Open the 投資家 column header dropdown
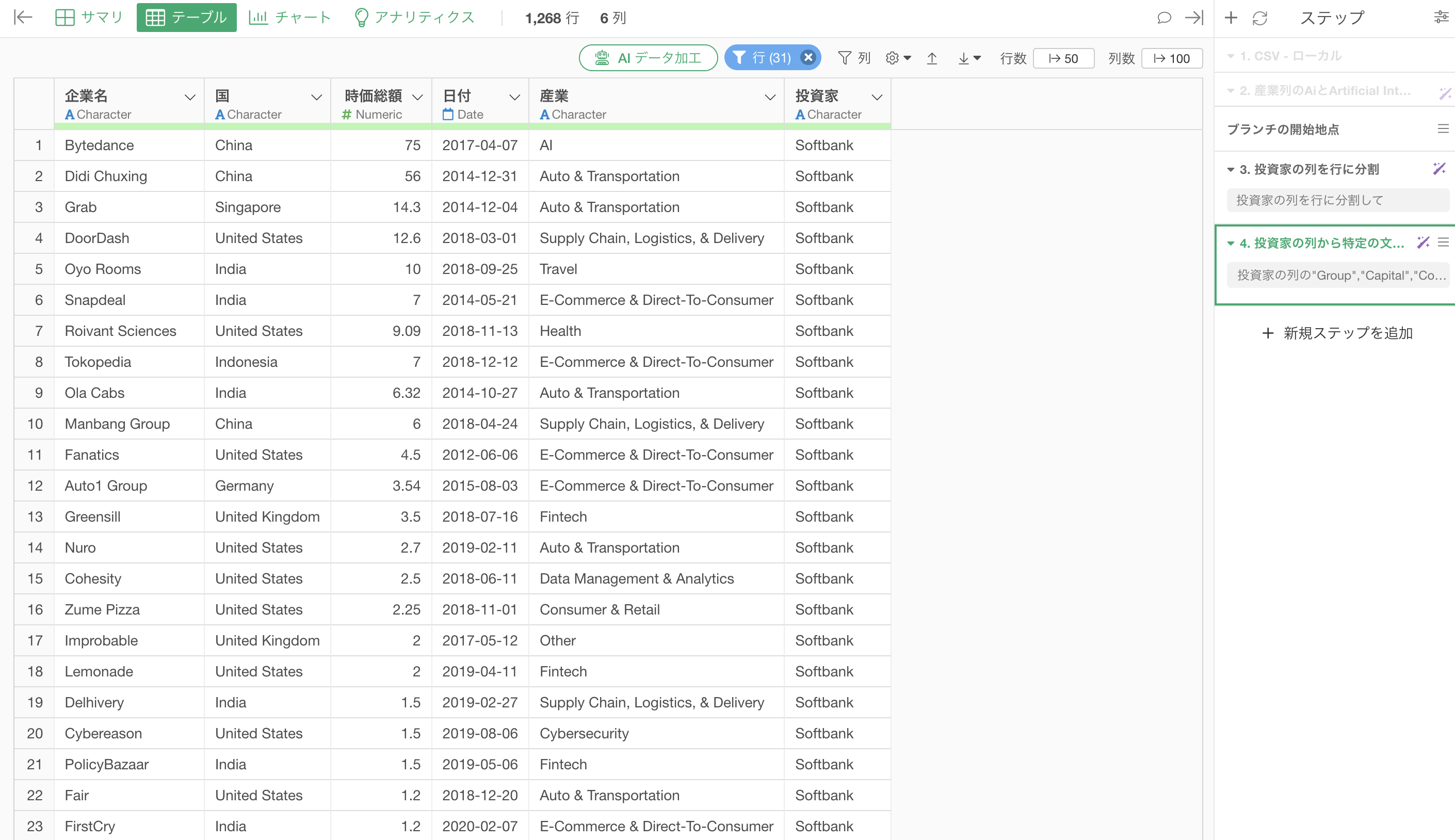Screen dimensions: 1455x840 tap(877, 98)
